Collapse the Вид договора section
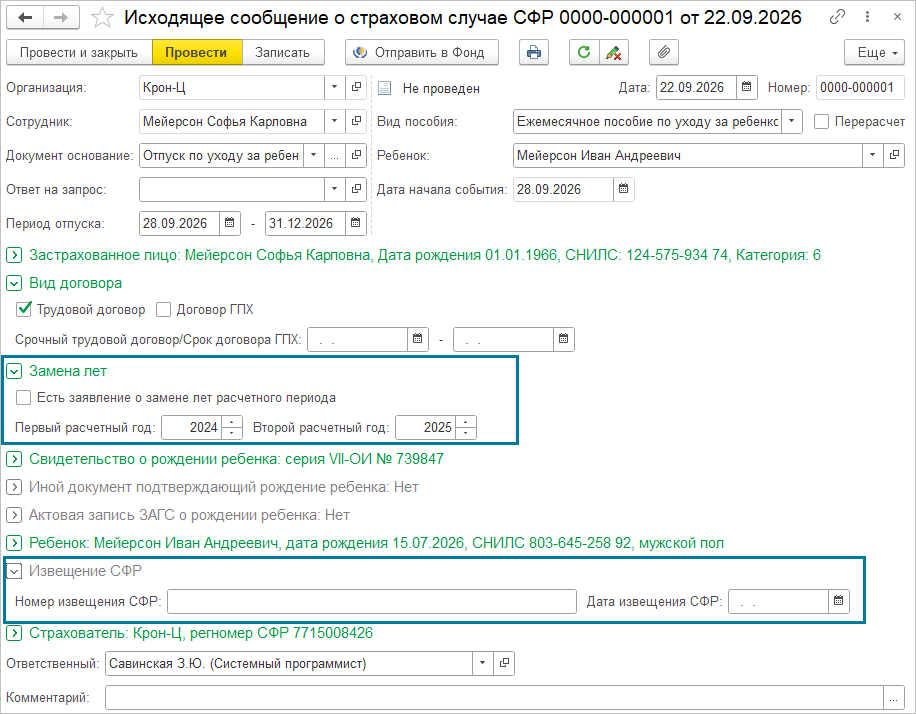The width and height of the screenshot is (916, 714). pyautogui.click(x=14, y=283)
